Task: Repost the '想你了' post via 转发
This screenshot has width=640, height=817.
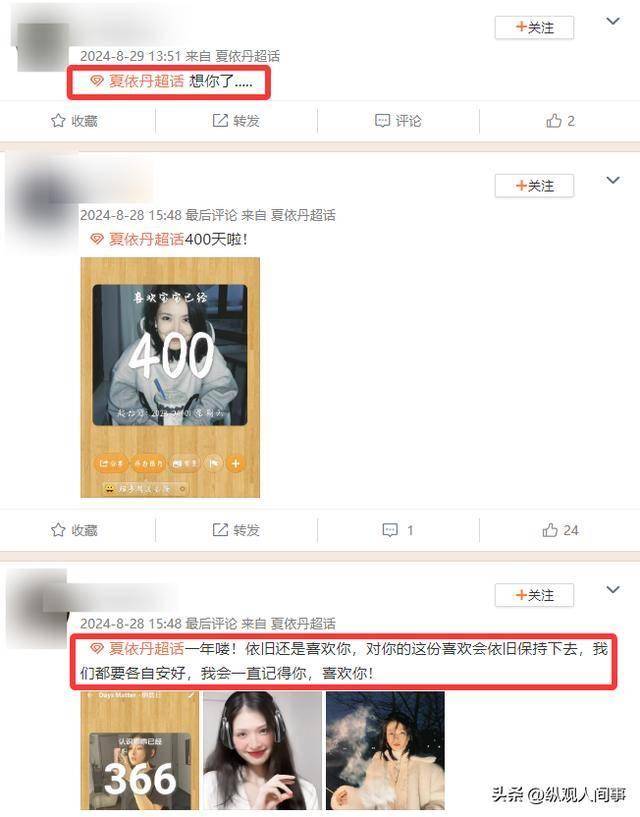Action: [236, 121]
